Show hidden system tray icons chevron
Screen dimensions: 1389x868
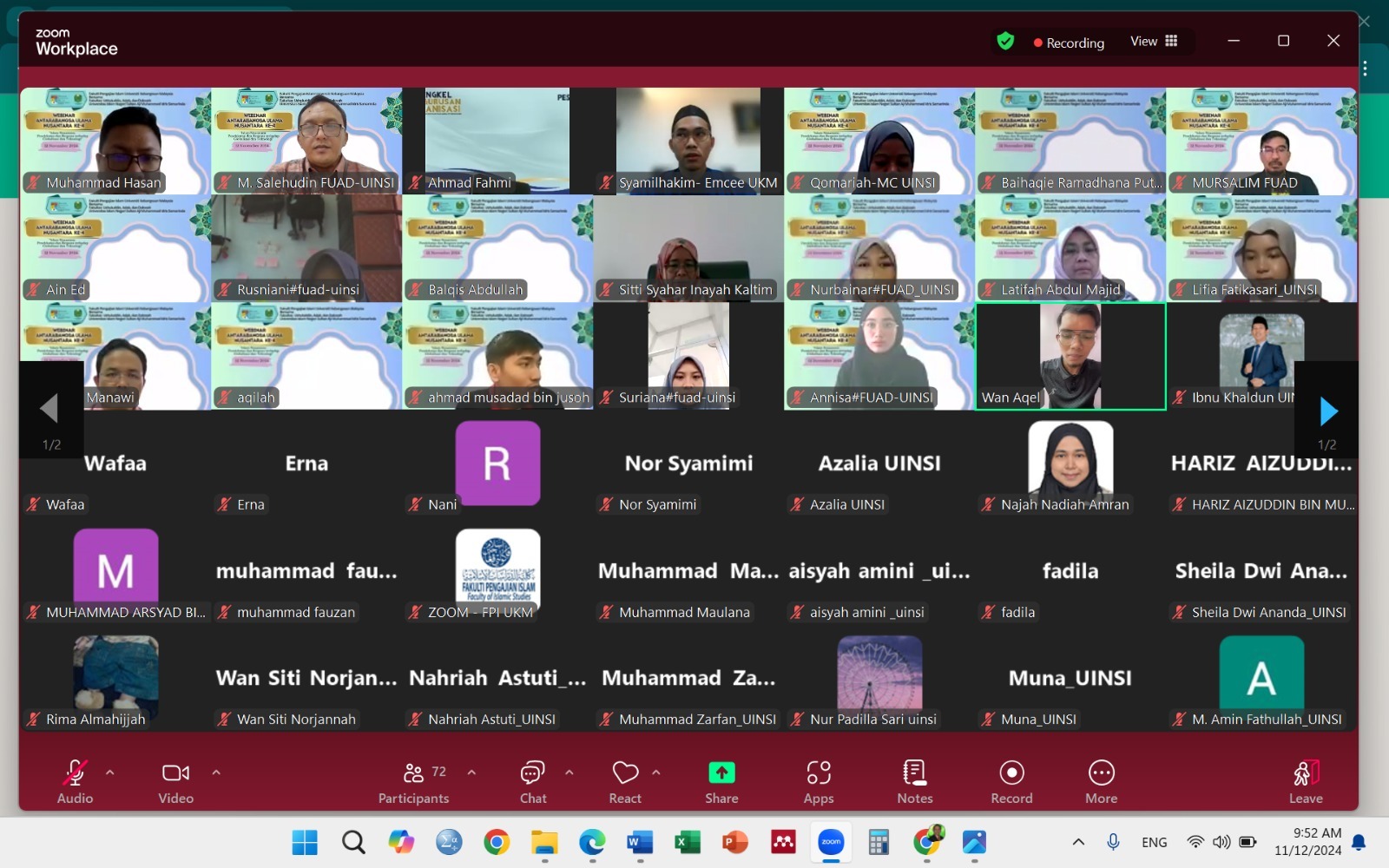coord(1078,842)
